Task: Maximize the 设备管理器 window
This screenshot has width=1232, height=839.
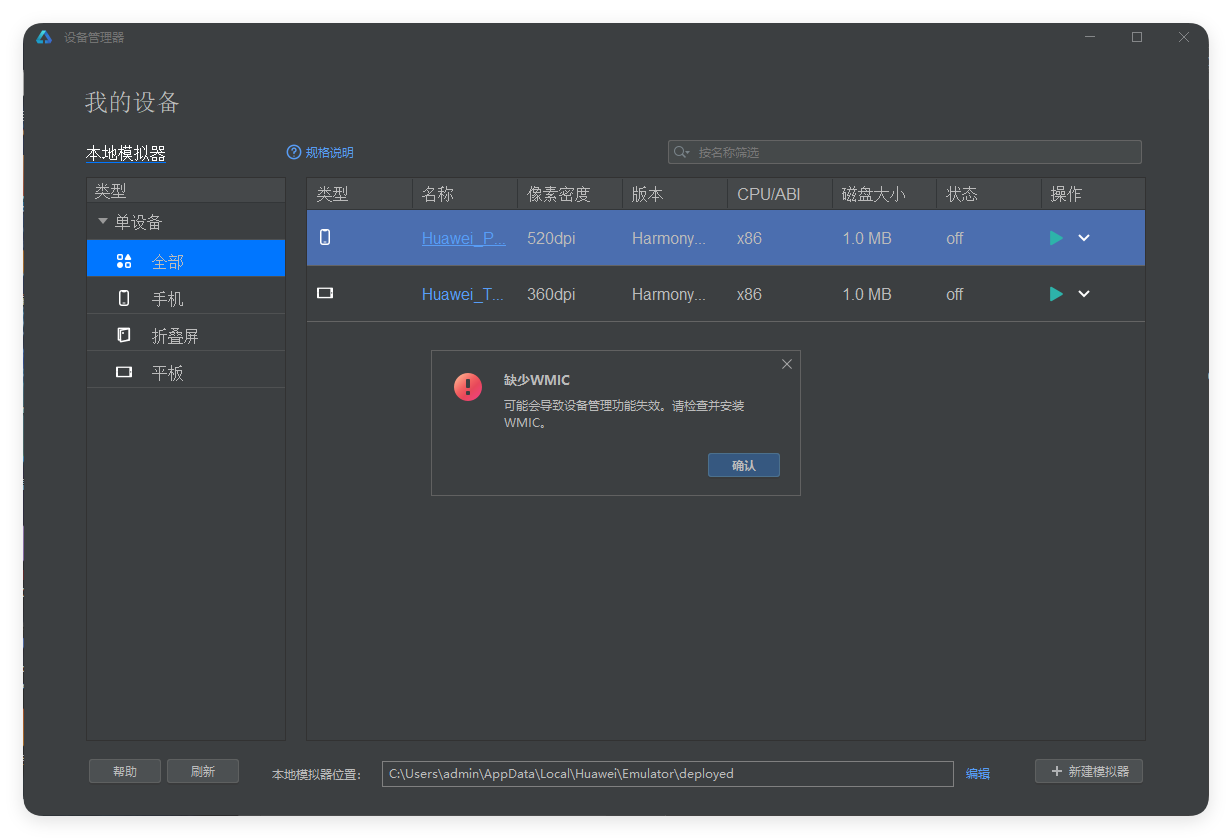Action: tap(1137, 37)
